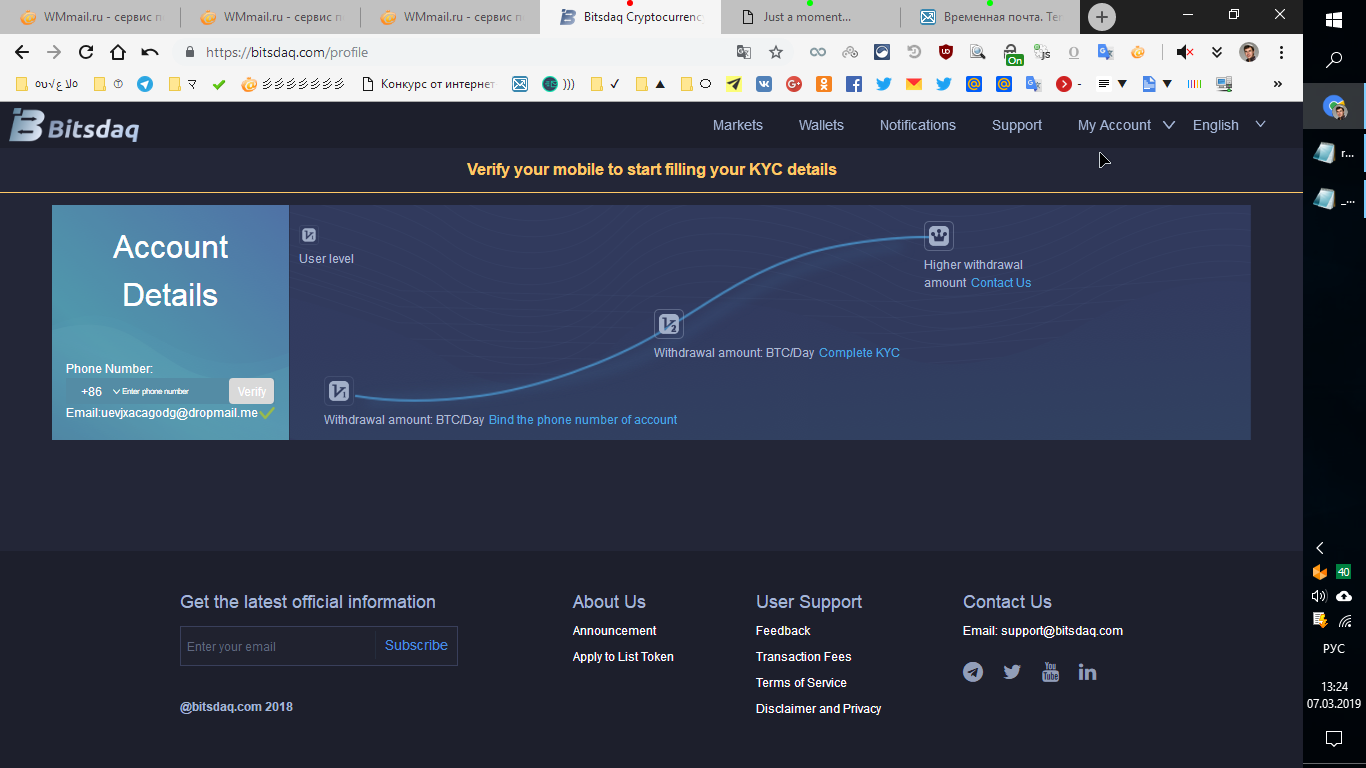Viewport: 1366px width, 768px height.
Task: Open Wallets in top navigation
Action: 821,125
